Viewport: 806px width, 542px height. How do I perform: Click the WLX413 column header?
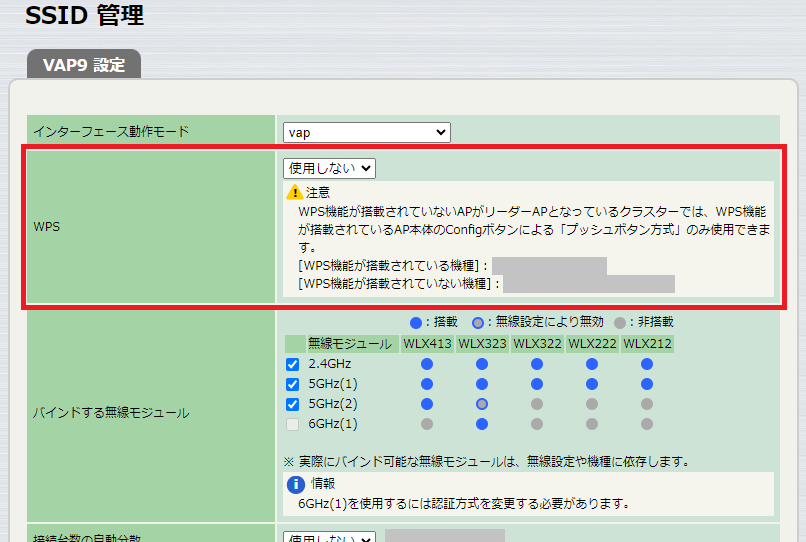tap(427, 344)
